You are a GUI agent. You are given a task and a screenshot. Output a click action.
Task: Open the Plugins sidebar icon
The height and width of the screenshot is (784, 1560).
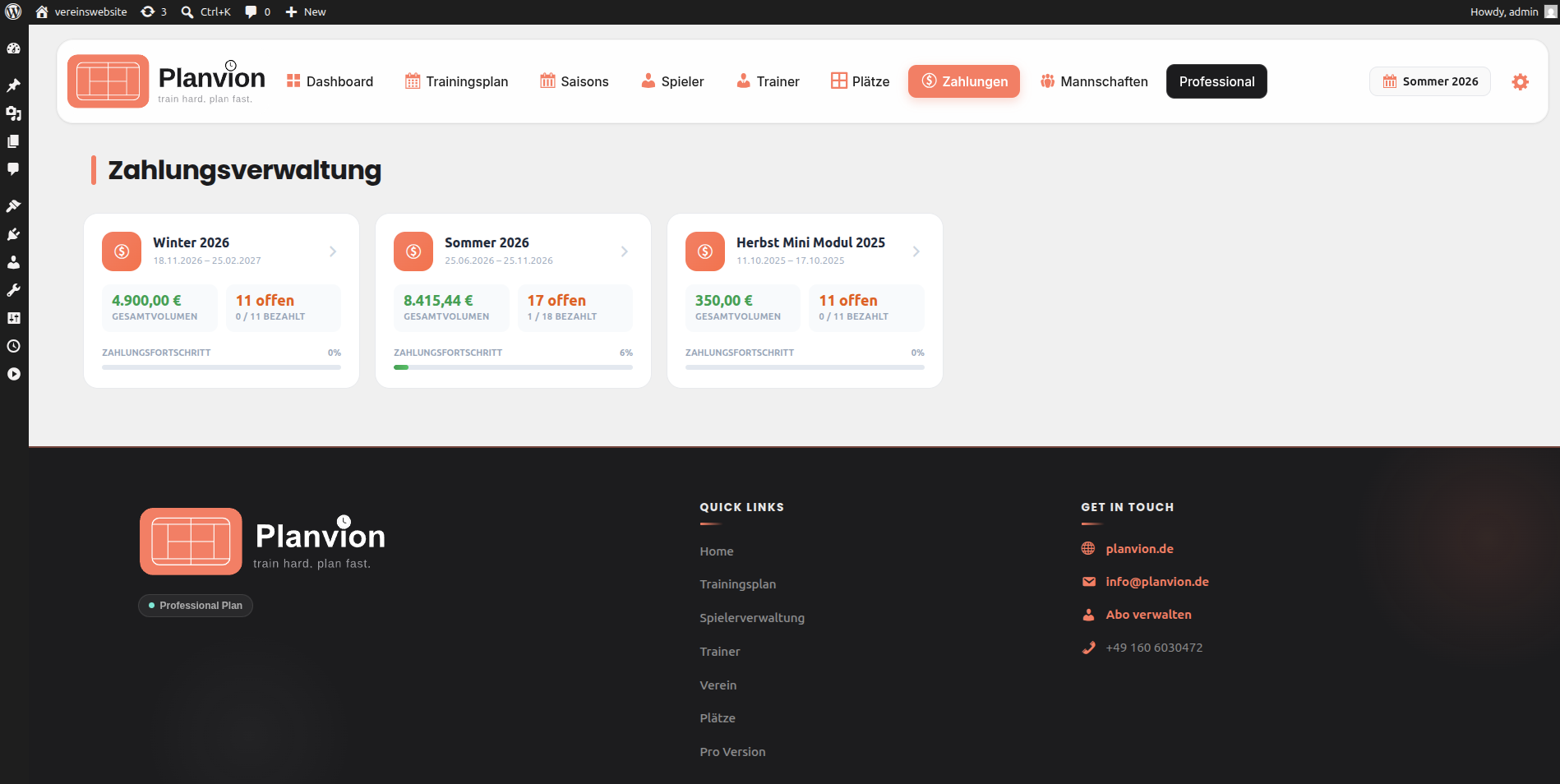coord(13,234)
